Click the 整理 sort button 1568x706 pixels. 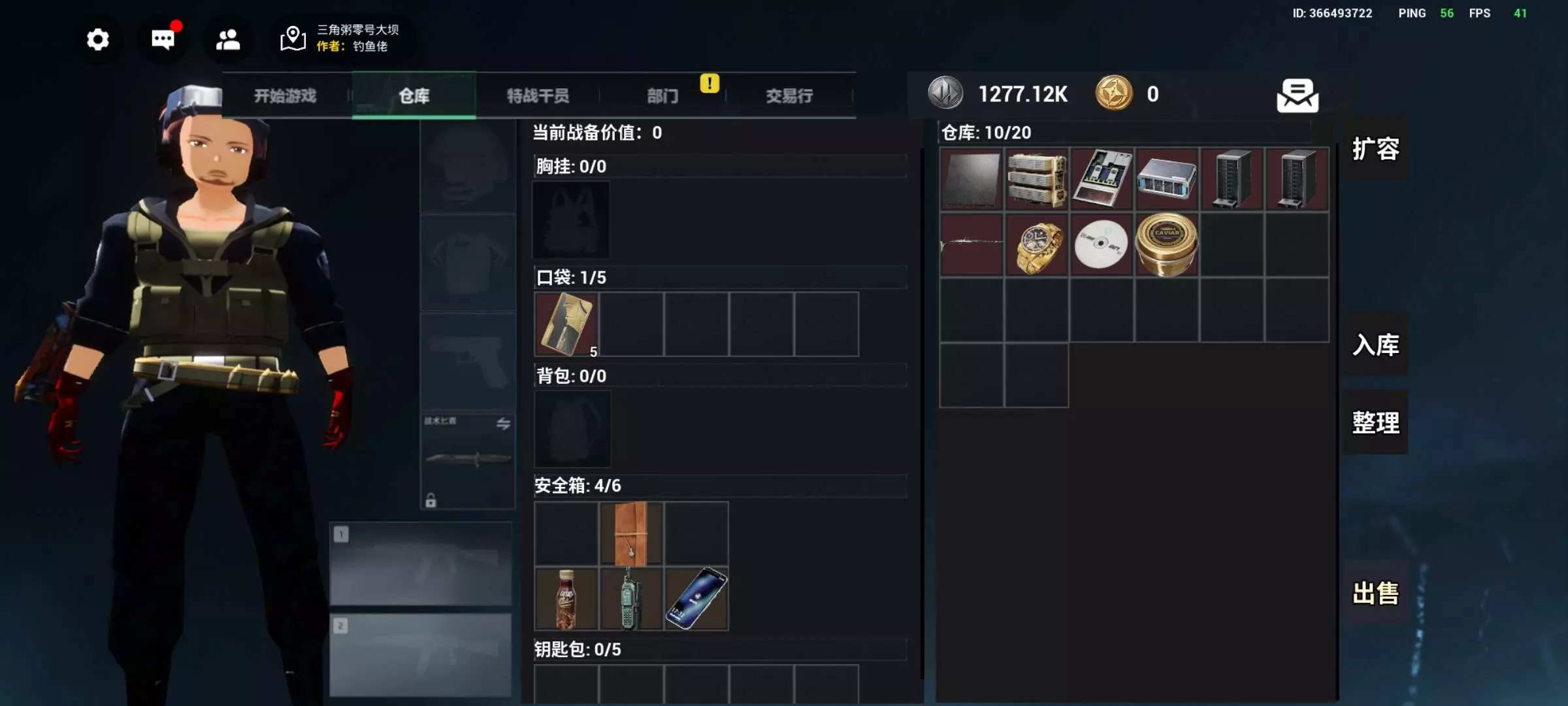coord(1375,422)
